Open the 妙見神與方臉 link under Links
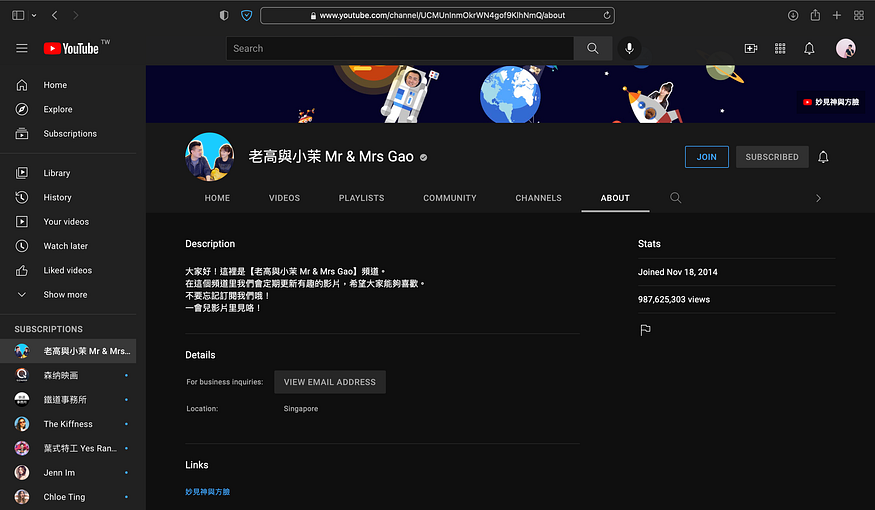875x510 pixels. 208,492
